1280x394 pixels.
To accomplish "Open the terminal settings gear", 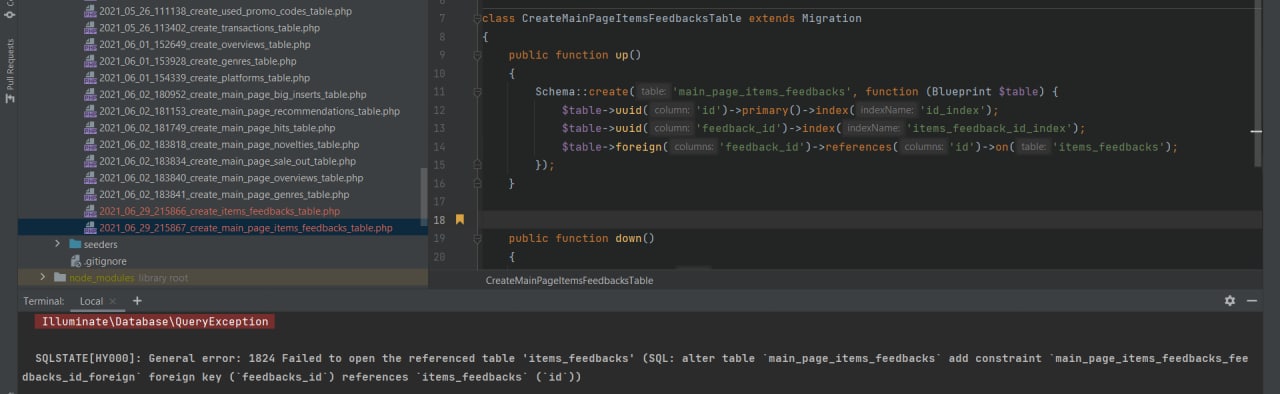I will pos(1230,300).
